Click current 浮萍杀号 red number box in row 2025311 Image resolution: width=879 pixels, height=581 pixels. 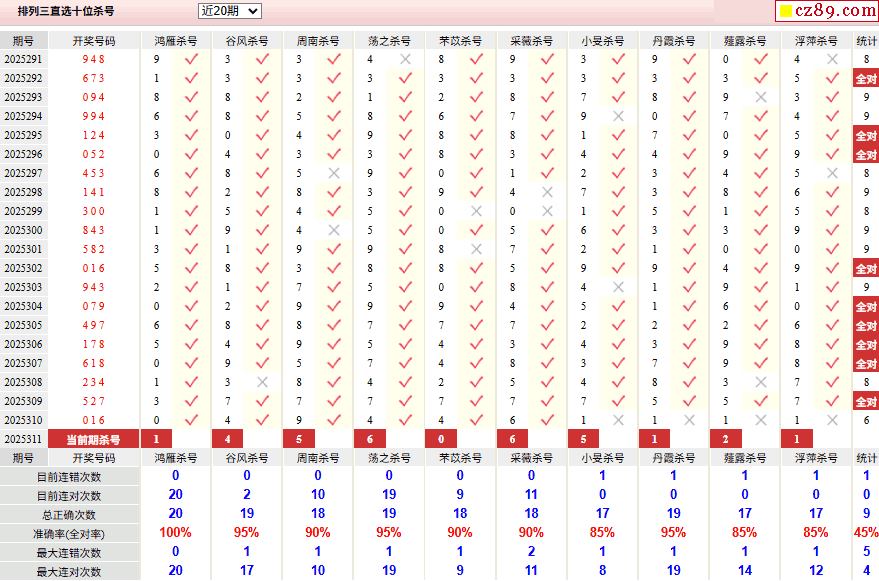coord(797,439)
